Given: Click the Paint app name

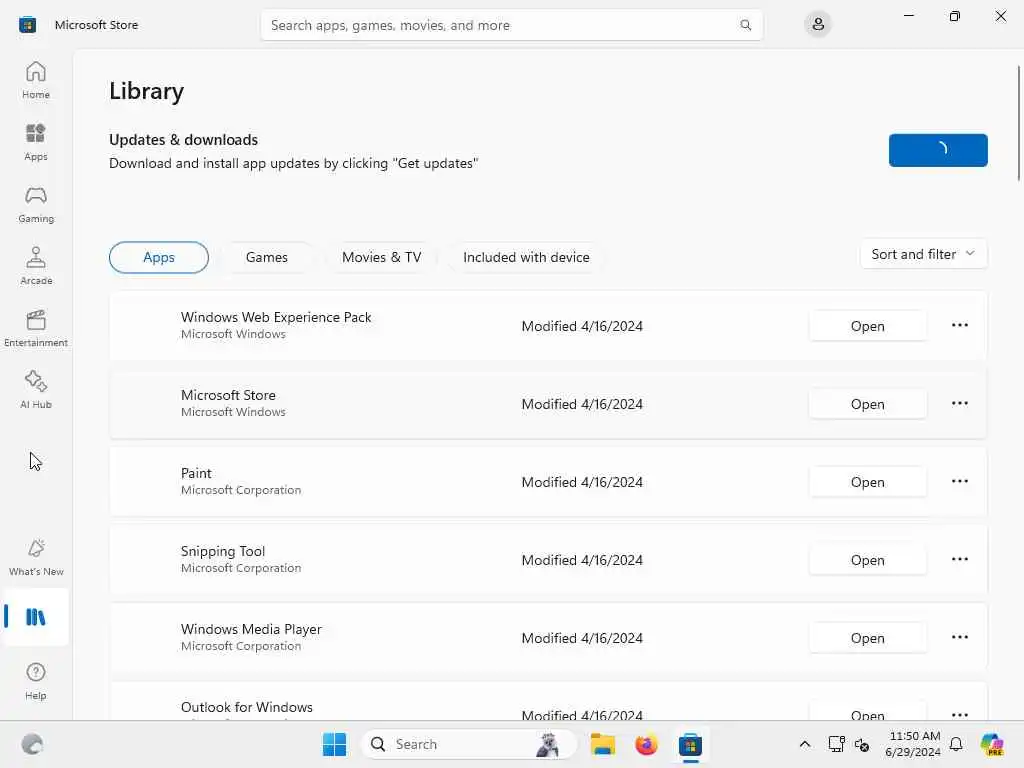Looking at the screenshot, I should click(196, 473).
